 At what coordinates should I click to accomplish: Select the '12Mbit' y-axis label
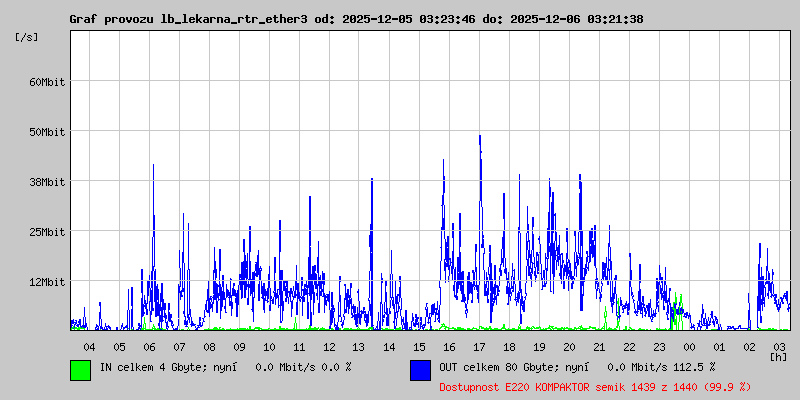coord(47,282)
